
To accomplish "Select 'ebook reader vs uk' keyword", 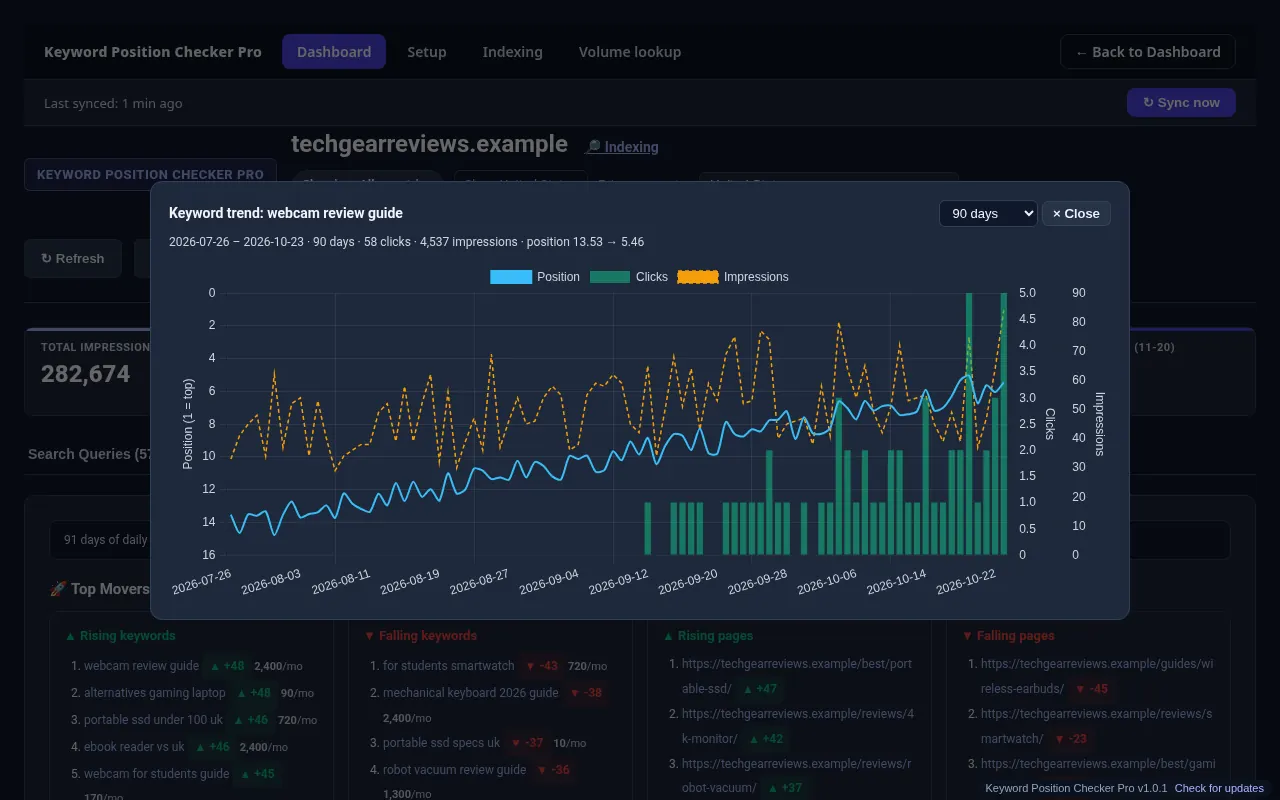I will coord(134,747).
